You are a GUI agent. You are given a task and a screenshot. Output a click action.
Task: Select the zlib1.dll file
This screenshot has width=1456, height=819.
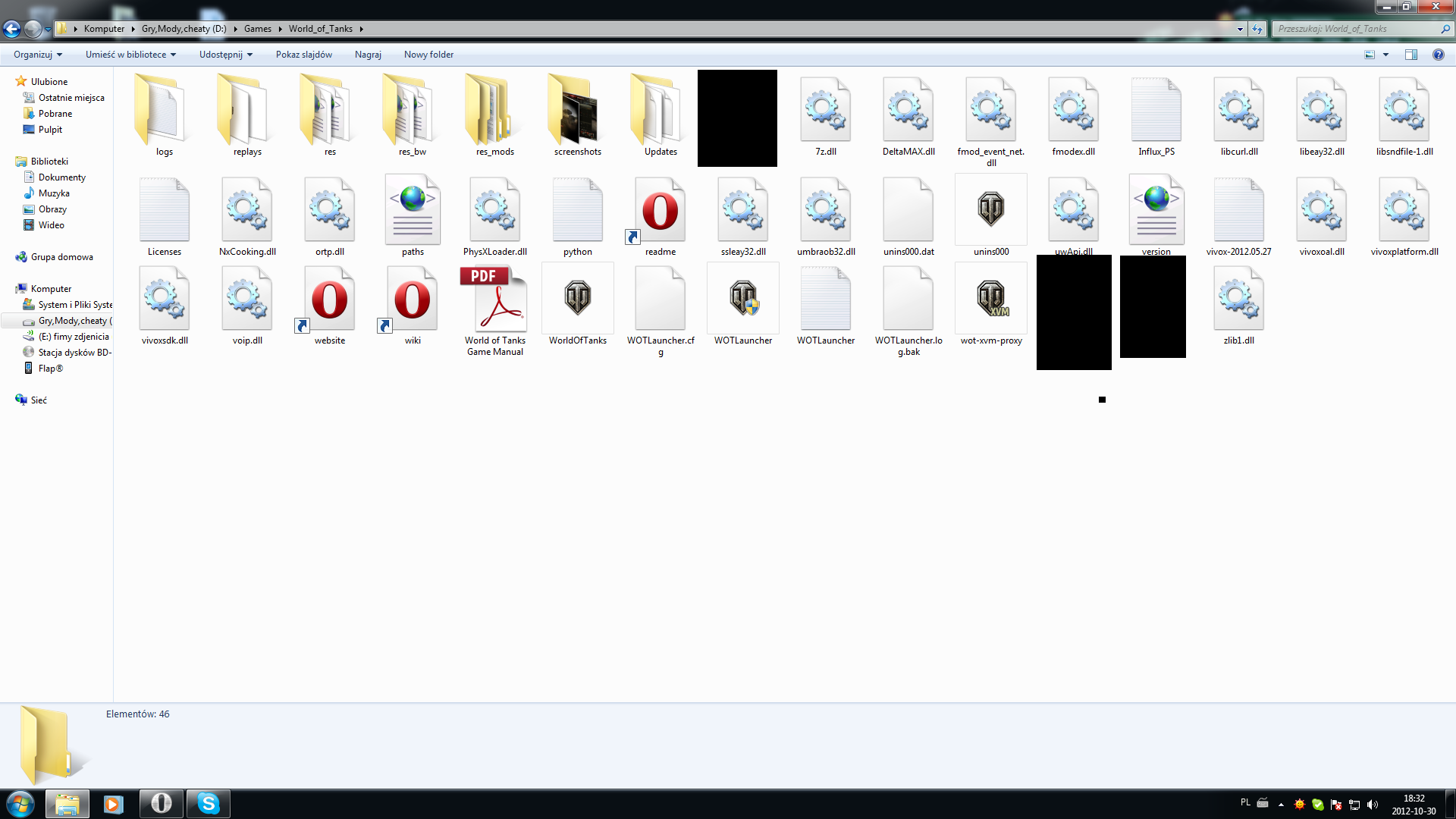pos(1239,304)
